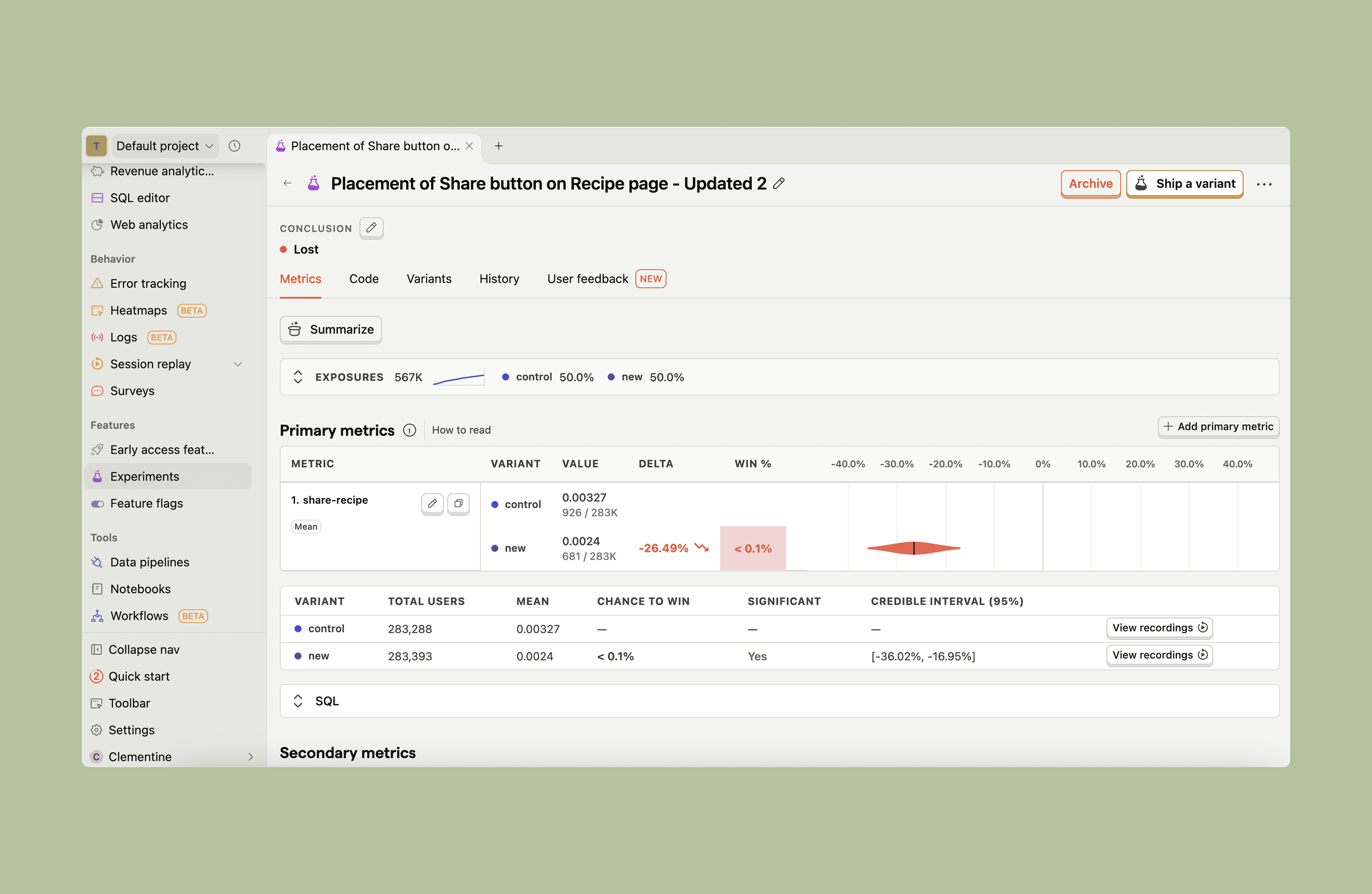Click the Summarize button
Screen dimensions: 1372x894
coord(331,329)
